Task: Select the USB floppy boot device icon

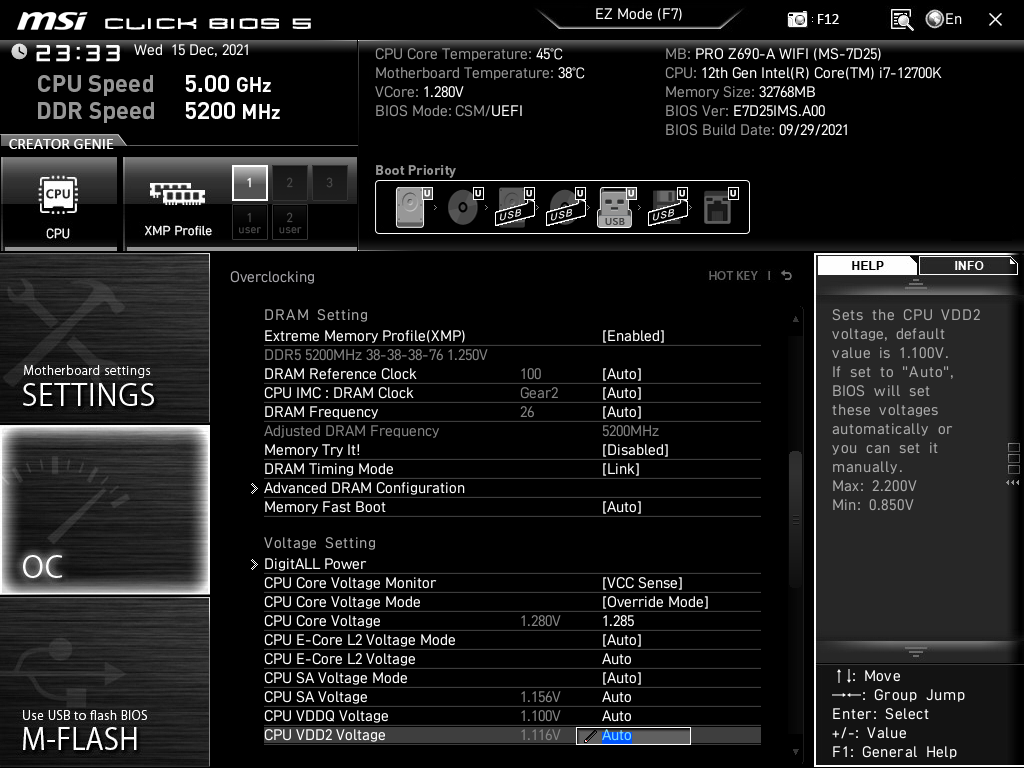Action: (x=667, y=207)
